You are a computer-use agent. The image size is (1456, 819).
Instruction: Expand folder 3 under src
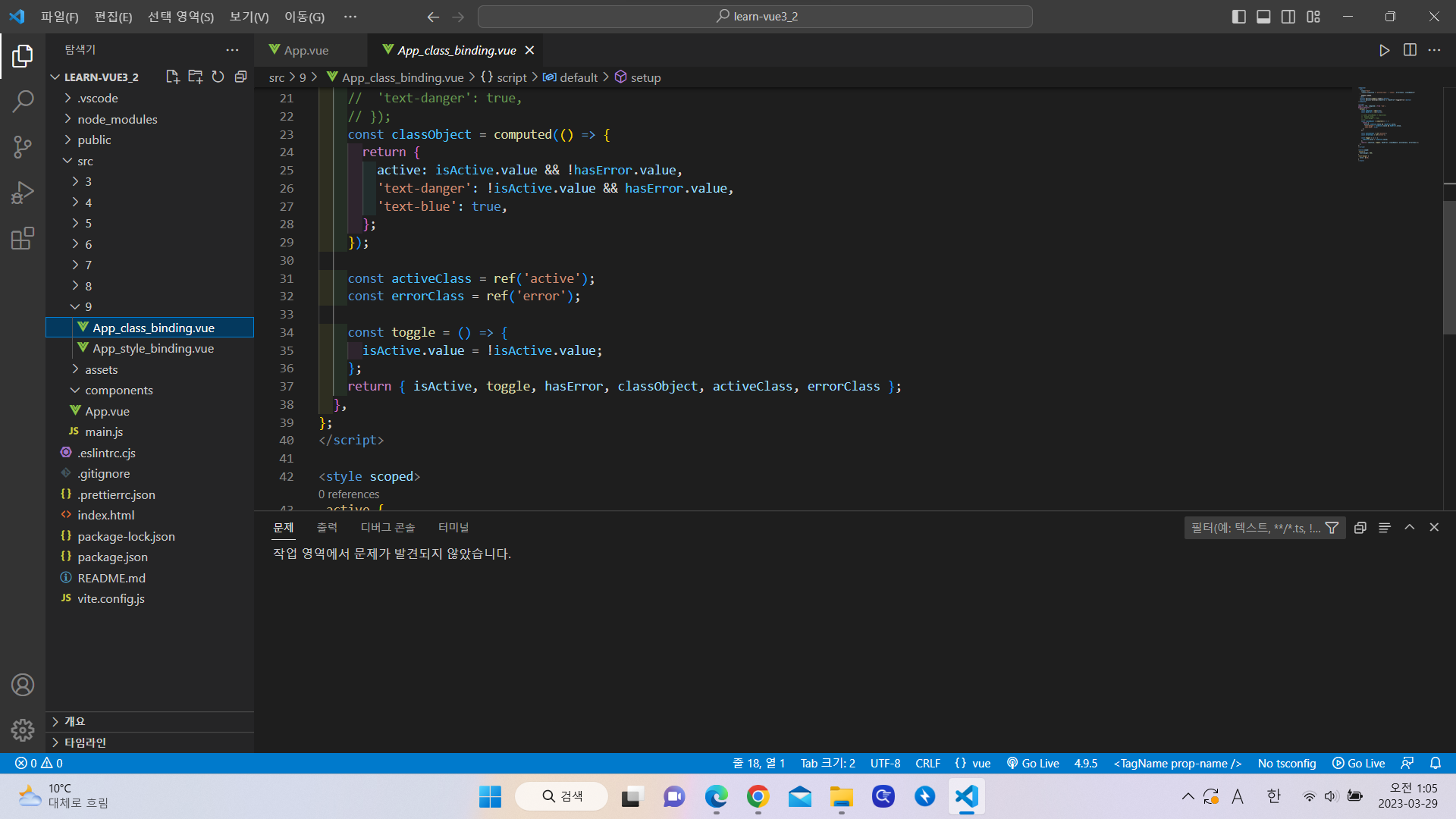pyautogui.click(x=149, y=181)
